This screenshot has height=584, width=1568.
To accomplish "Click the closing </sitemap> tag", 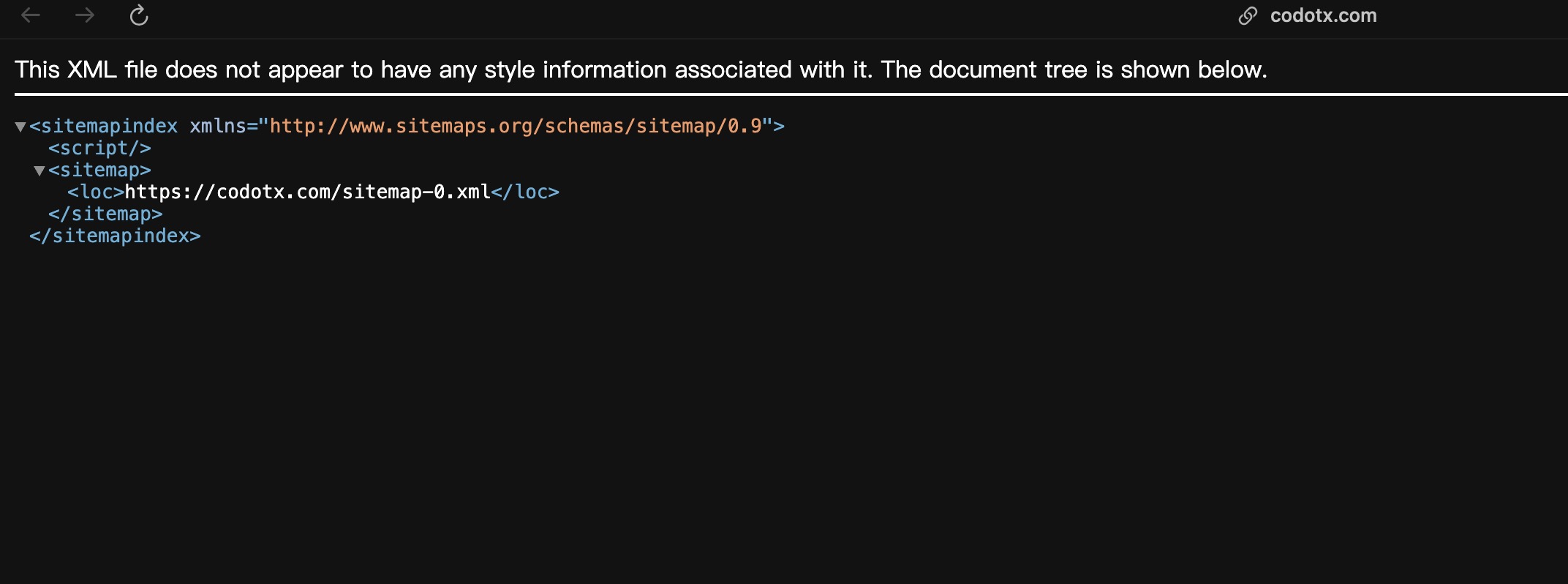I will (105, 214).
